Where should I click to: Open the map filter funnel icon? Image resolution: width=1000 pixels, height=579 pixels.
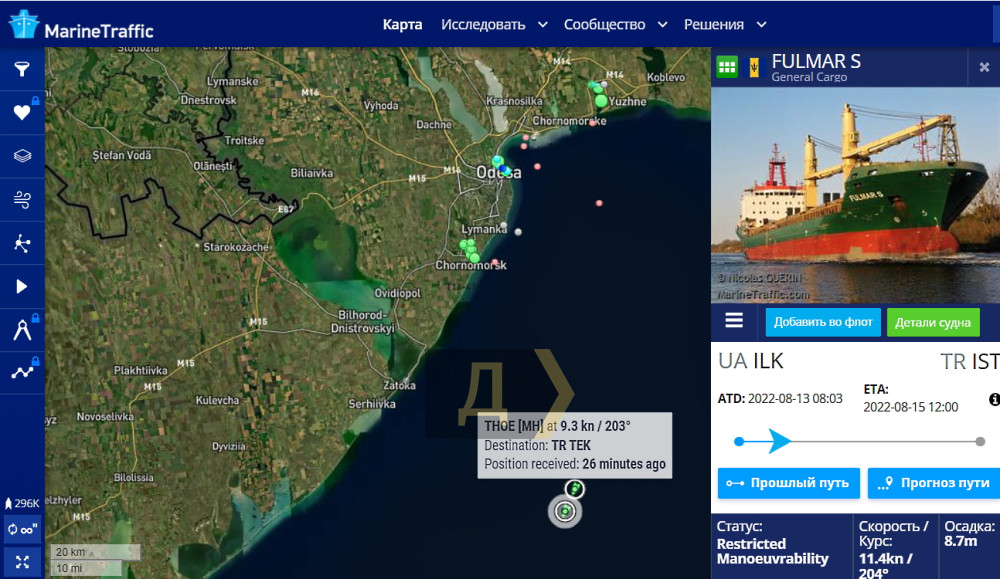22,69
